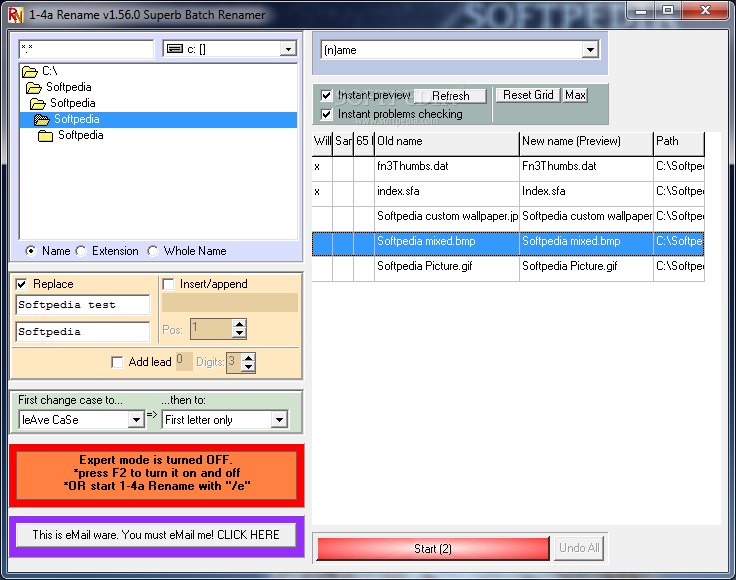The height and width of the screenshot is (580, 736).
Task: Click the Will column header
Action: click(322, 144)
